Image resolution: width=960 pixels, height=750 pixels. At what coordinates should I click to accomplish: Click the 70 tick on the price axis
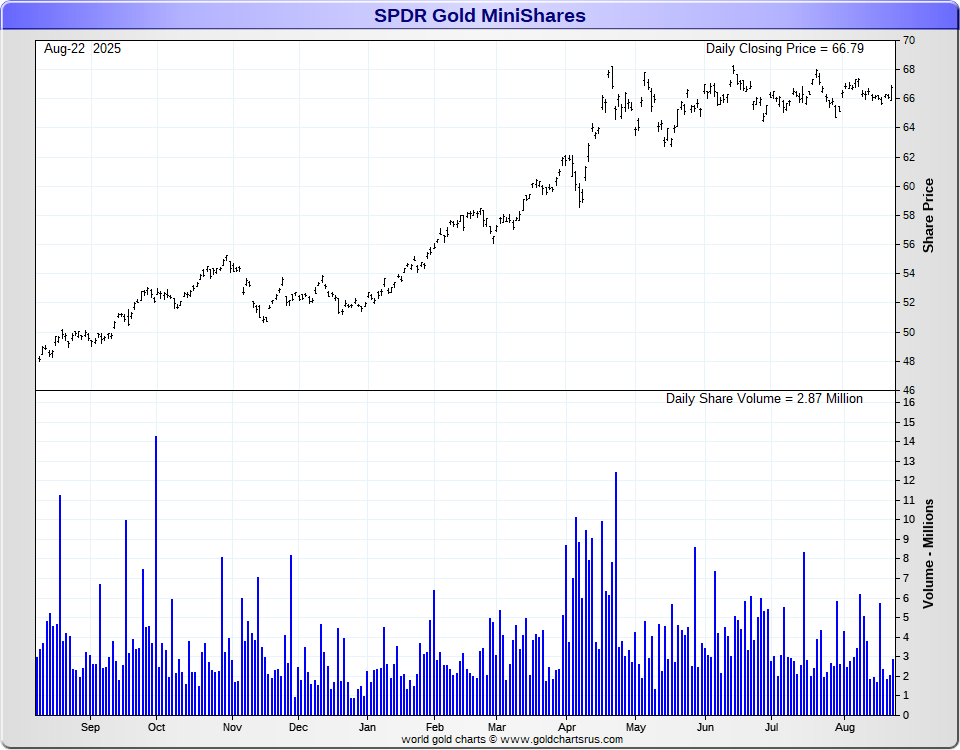(x=909, y=40)
